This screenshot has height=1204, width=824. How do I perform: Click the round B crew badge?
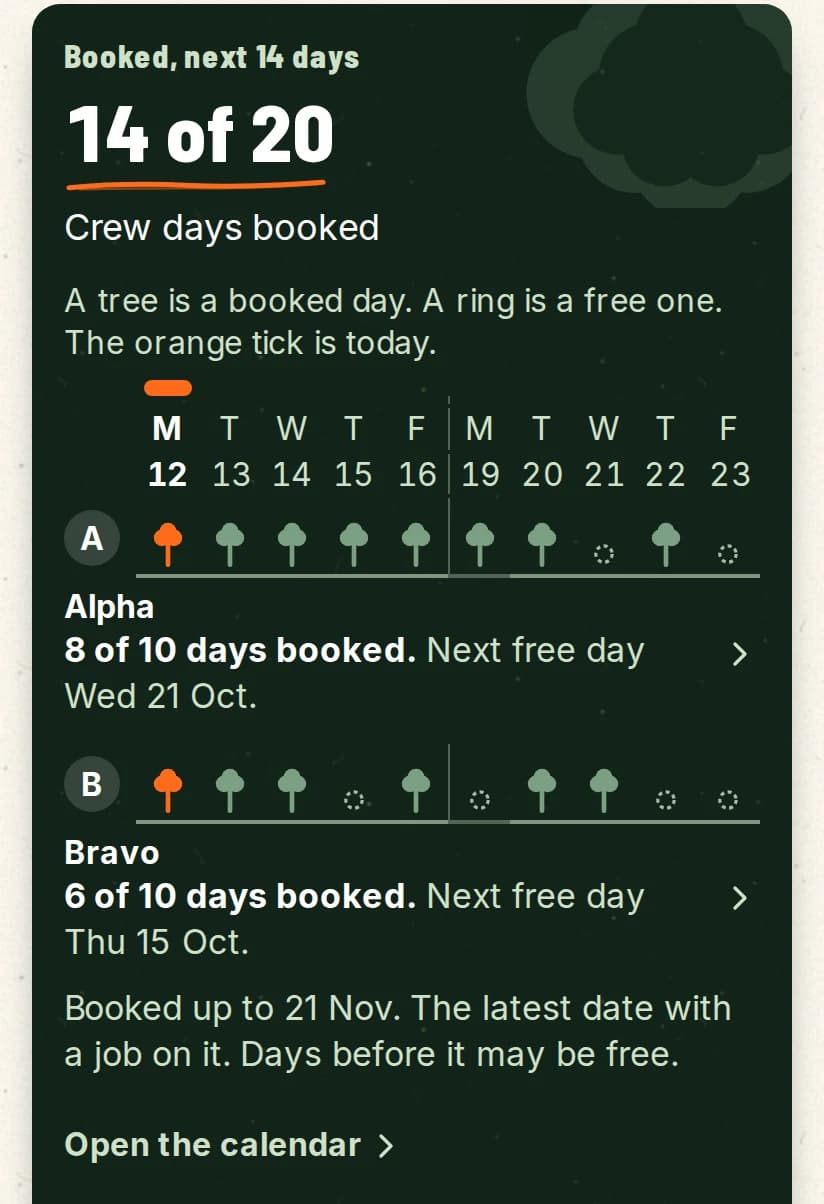pos(92,784)
